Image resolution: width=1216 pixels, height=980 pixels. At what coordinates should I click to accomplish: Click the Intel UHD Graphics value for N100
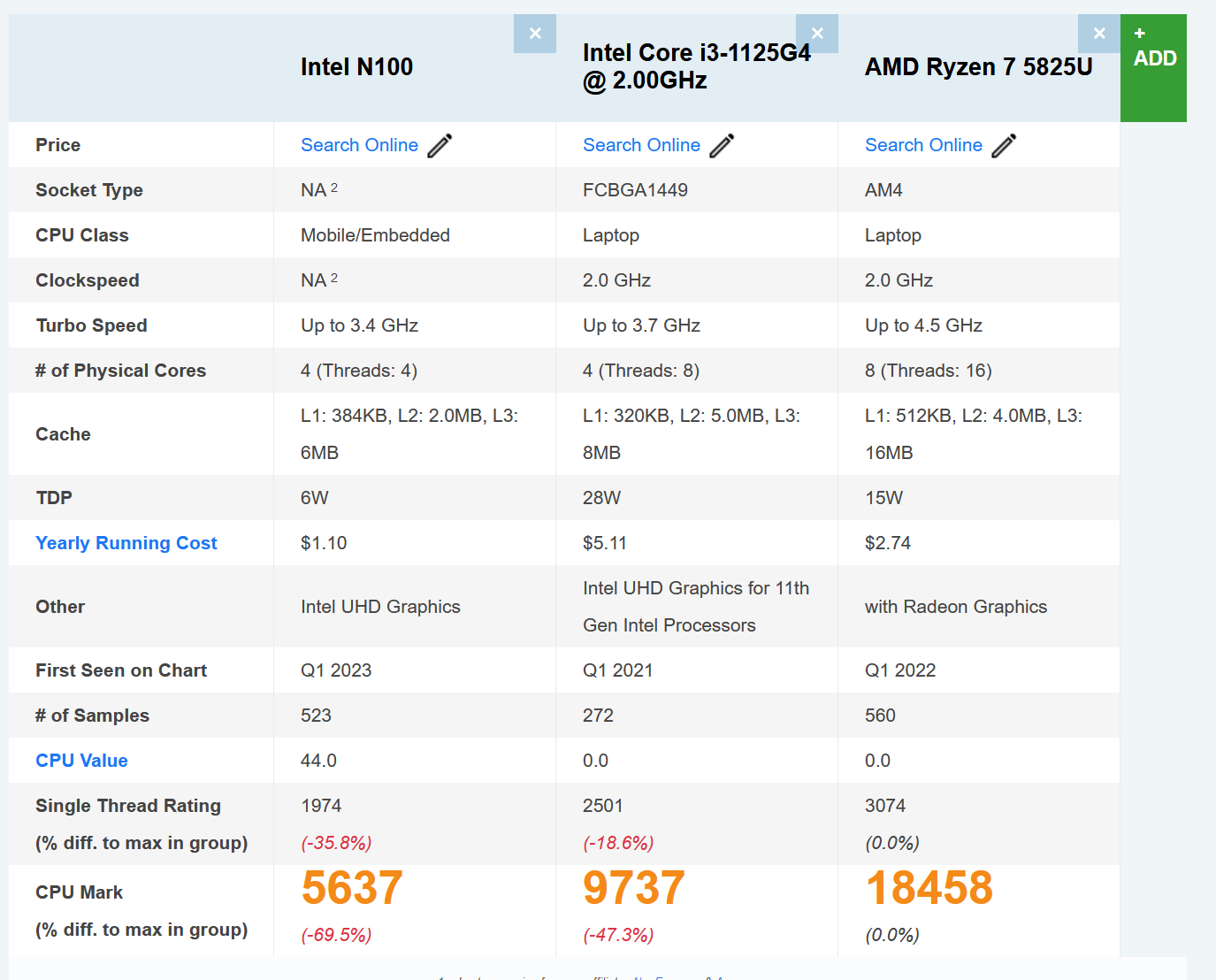[x=380, y=607]
